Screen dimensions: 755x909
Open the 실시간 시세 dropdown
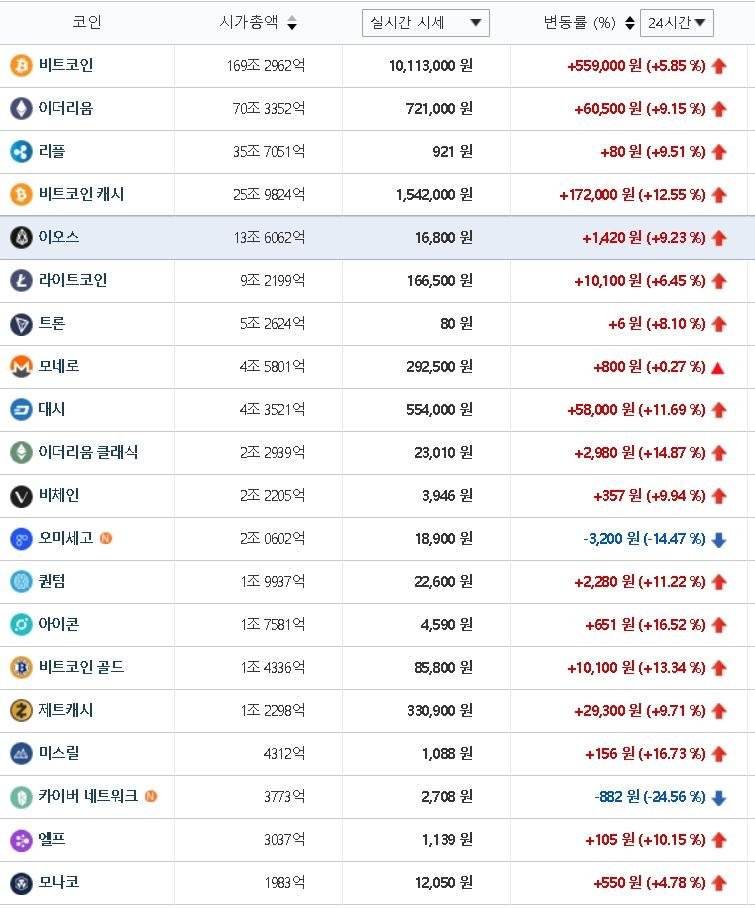[425, 23]
